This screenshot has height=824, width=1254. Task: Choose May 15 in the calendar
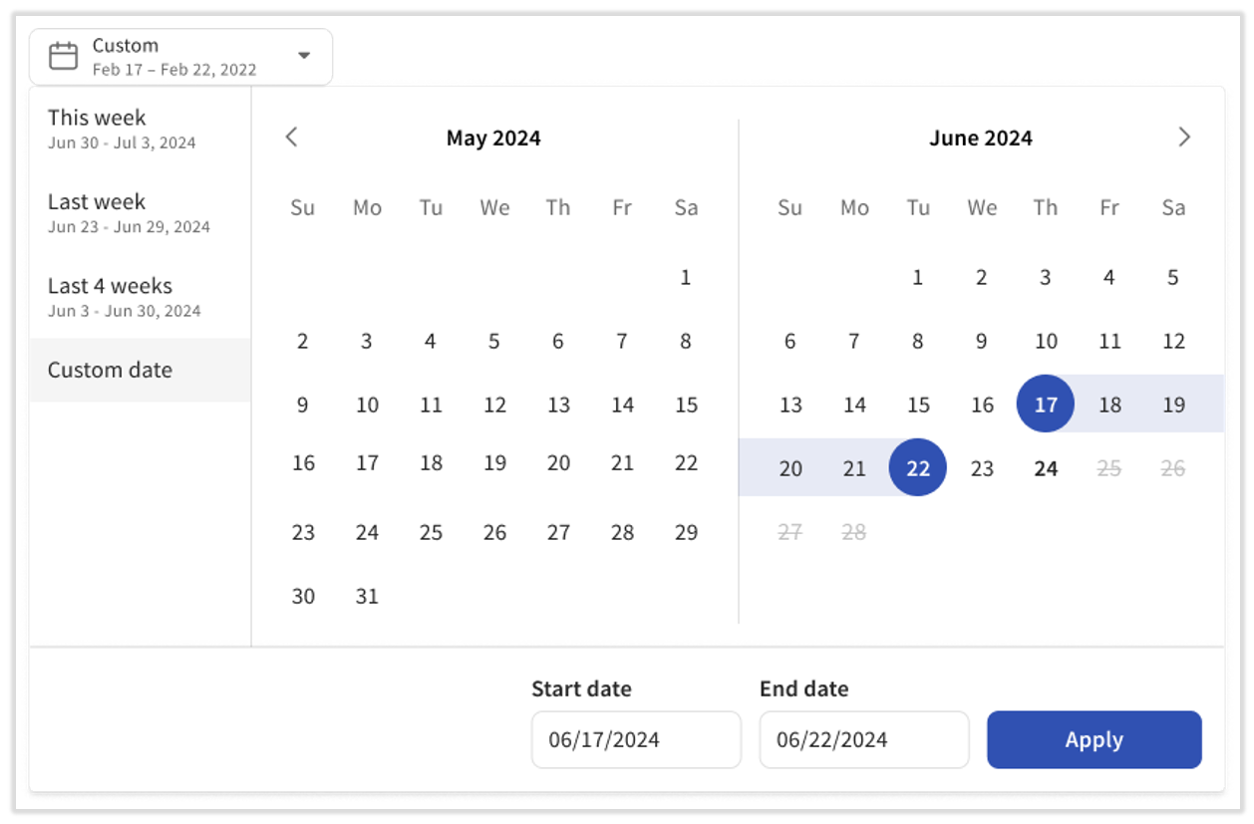tap(686, 405)
